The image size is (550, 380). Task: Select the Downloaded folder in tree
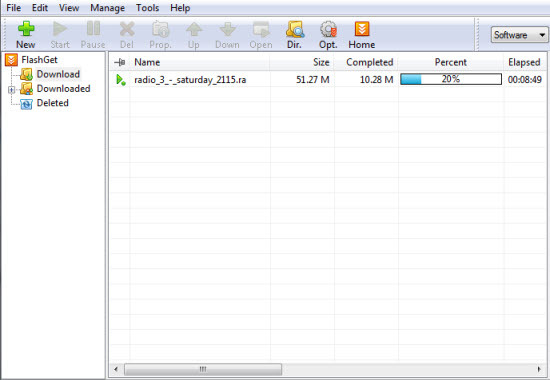click(63, 88)
